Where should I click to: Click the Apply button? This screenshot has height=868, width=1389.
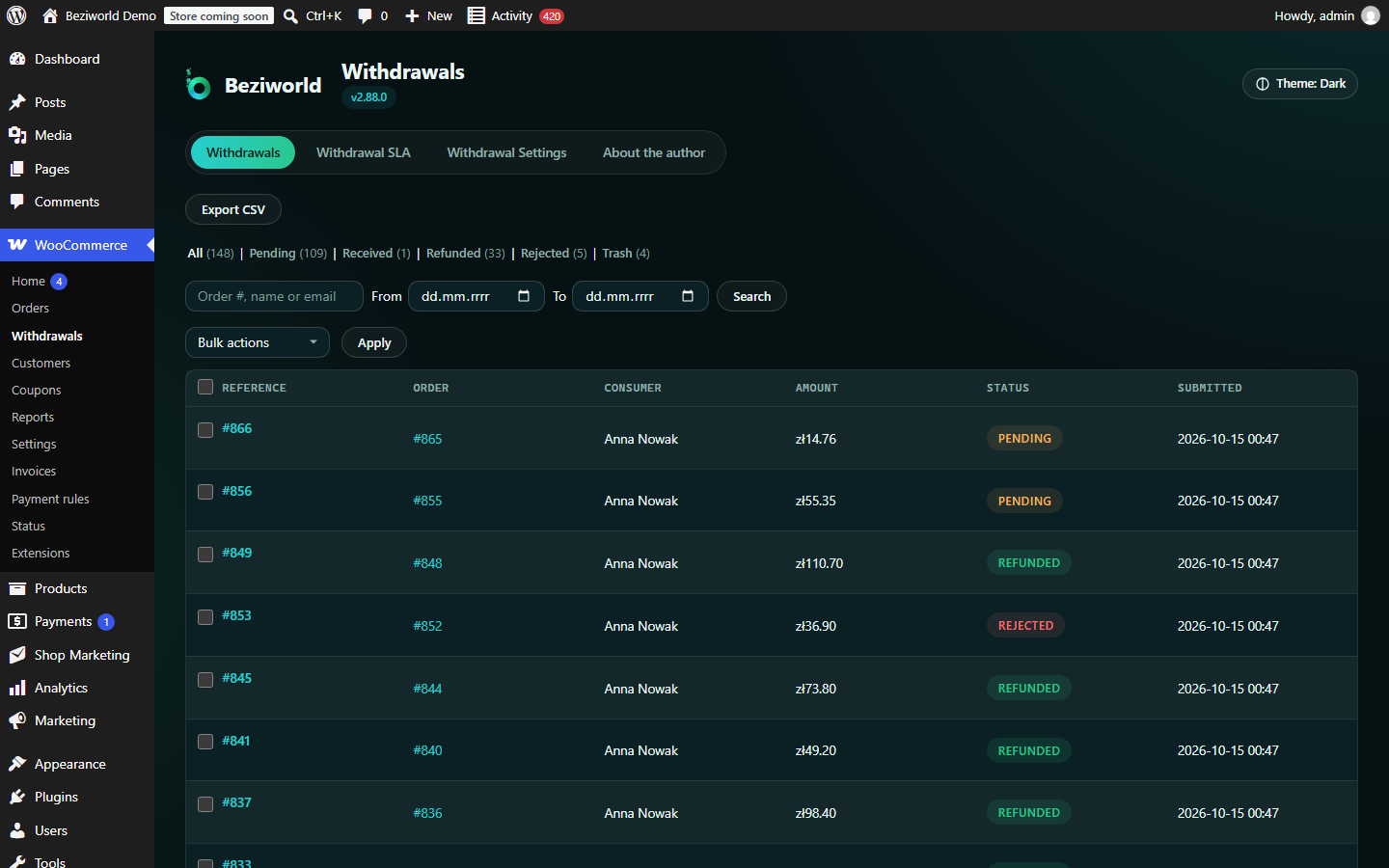[374, 342]
